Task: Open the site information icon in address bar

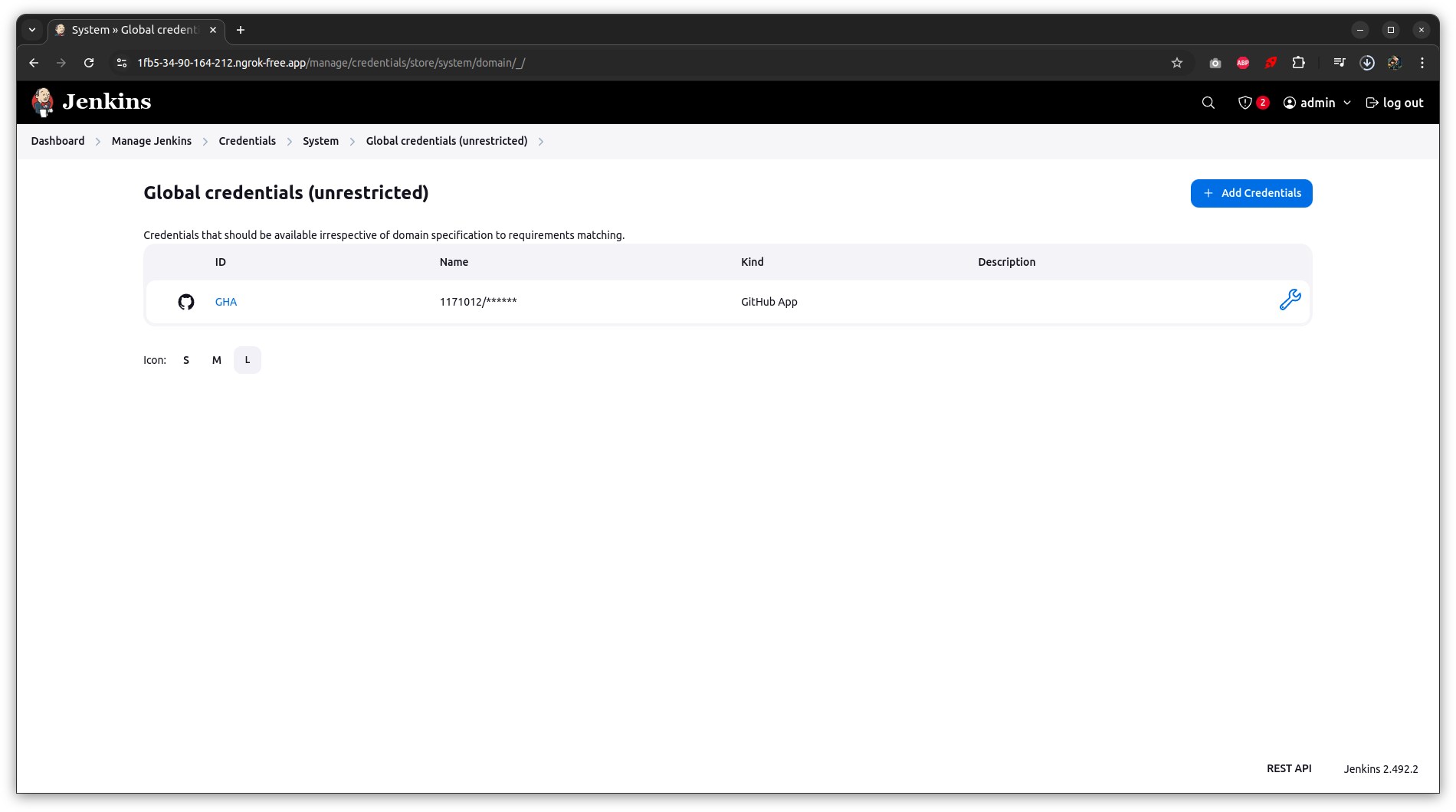Action: click(121, 63)
